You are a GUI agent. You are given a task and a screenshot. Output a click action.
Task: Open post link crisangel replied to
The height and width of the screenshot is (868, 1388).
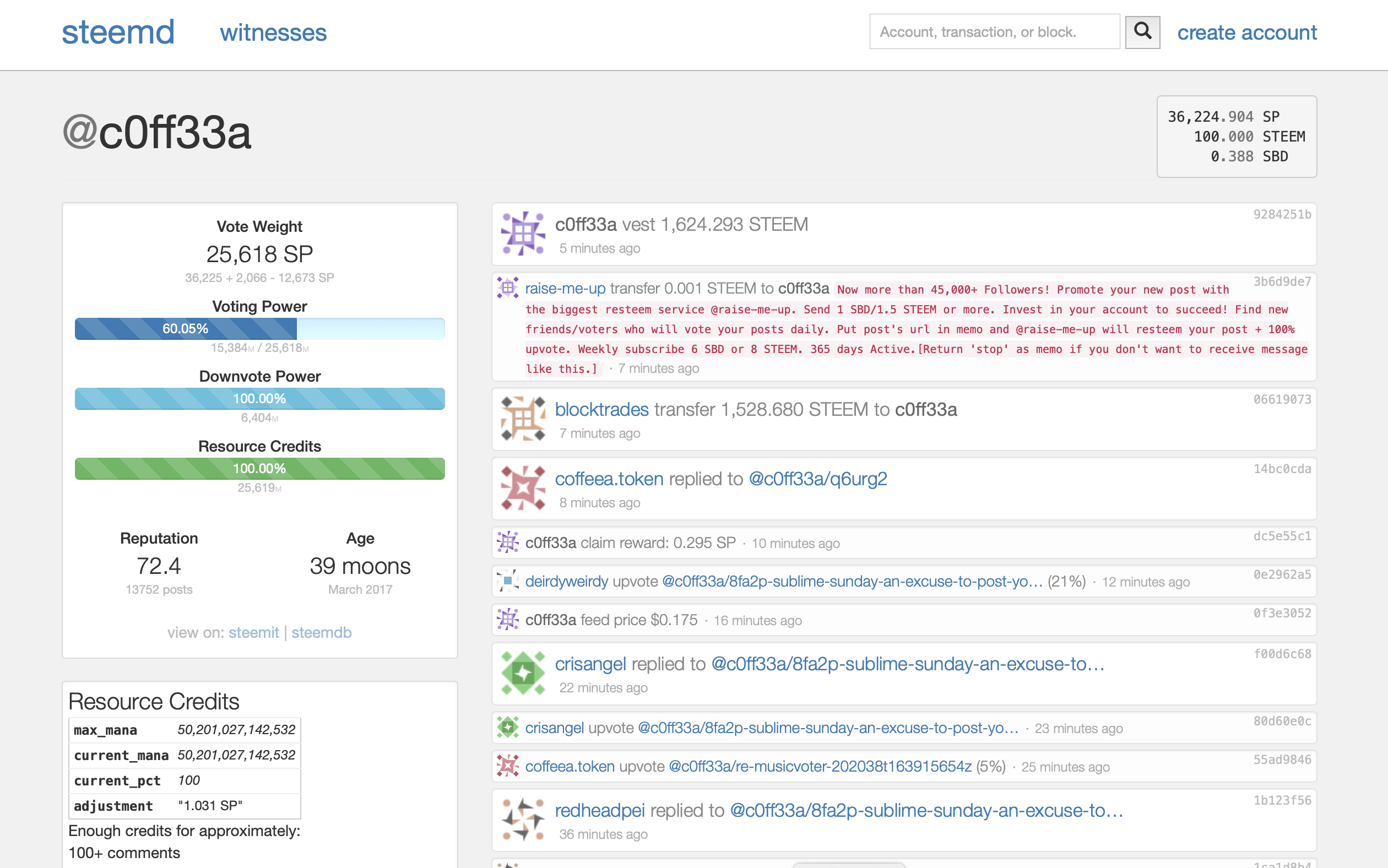point(908,664)
